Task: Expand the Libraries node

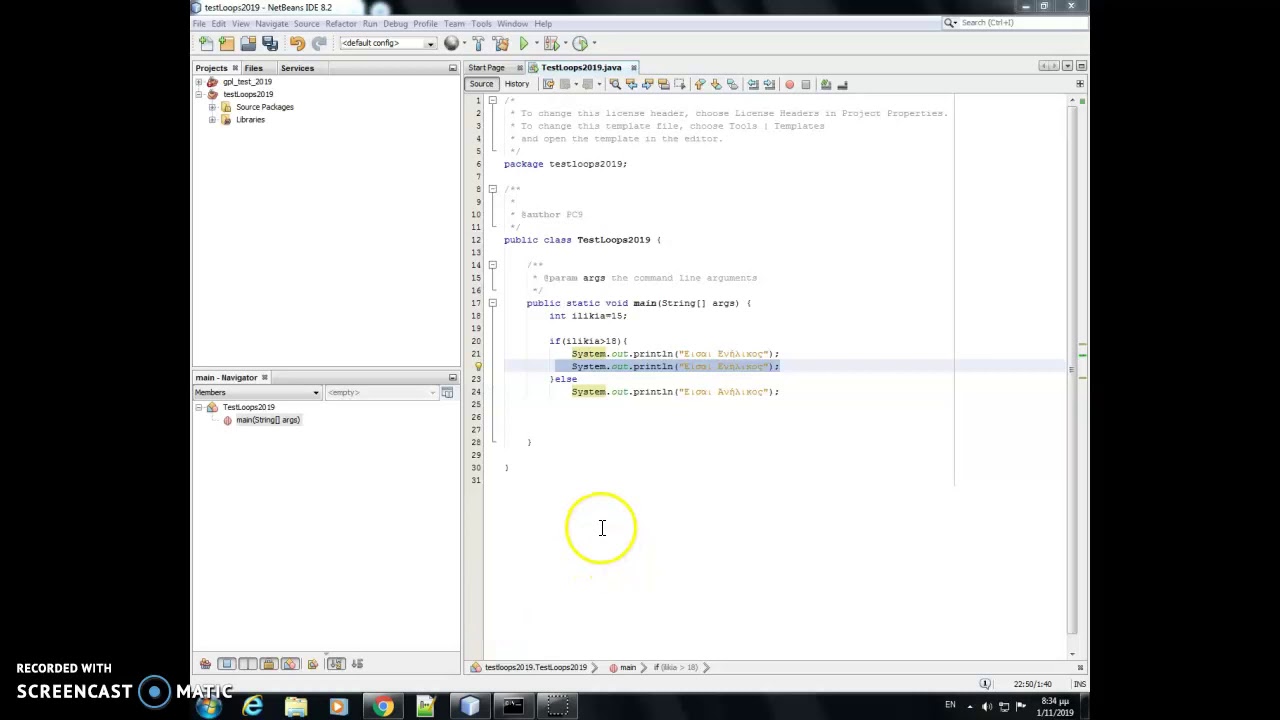Action: [212, 120]
